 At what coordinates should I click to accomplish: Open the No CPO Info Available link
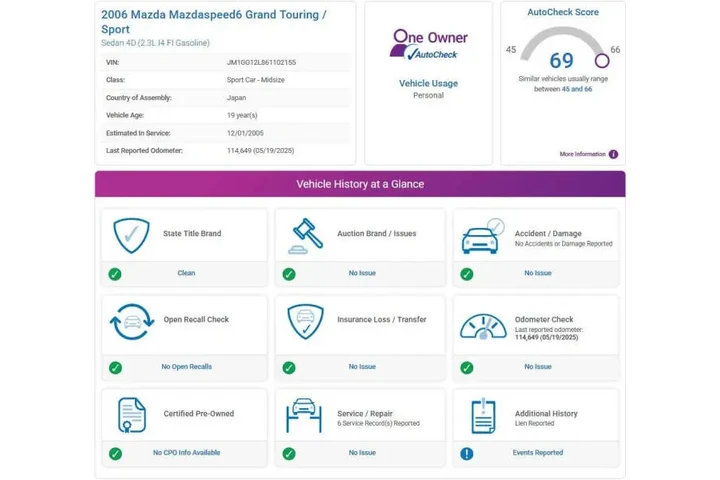[186, 452]
